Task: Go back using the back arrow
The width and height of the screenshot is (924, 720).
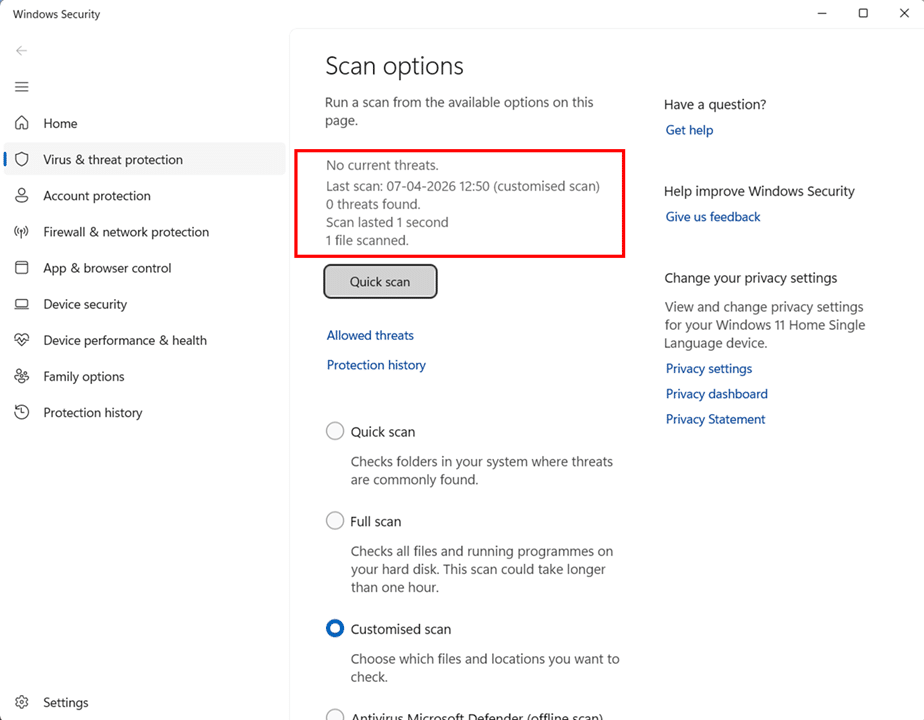Action: point(22,51)
